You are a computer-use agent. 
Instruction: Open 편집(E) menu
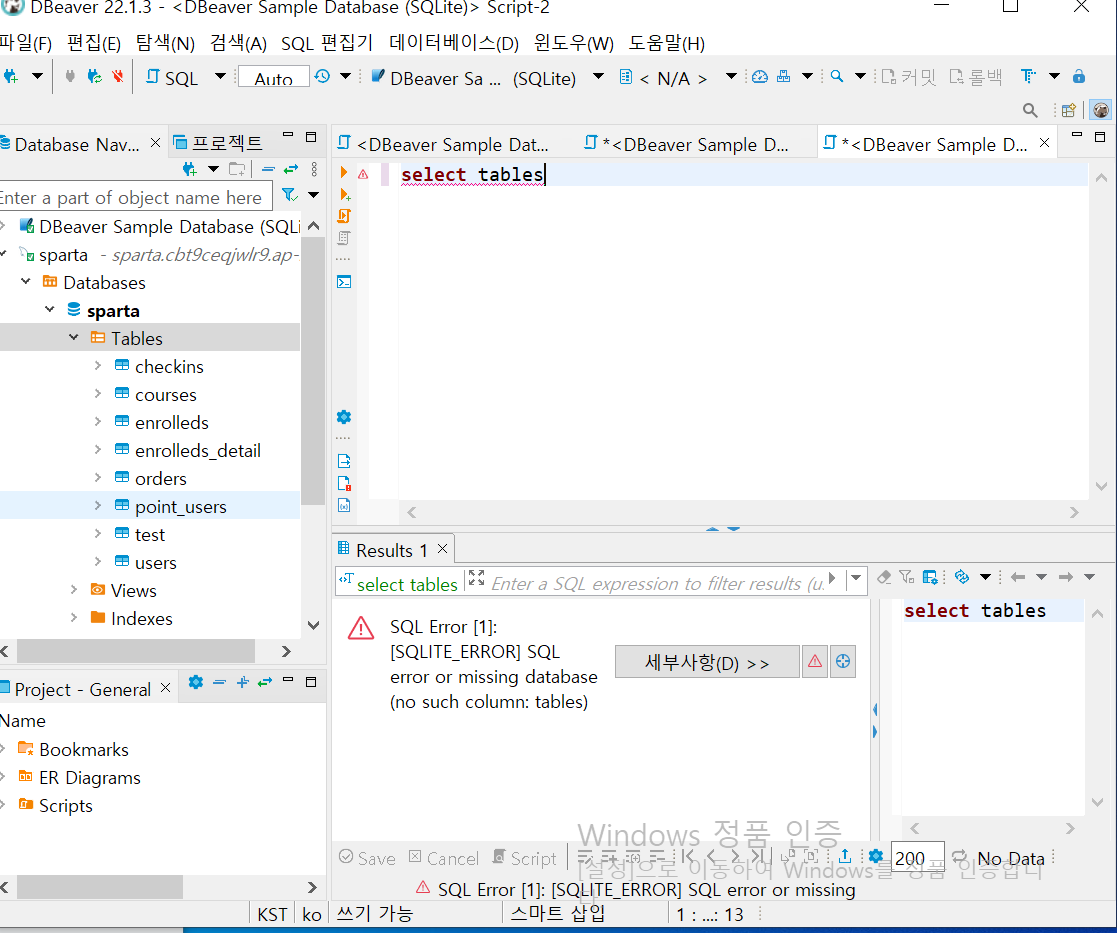[94, 43]
